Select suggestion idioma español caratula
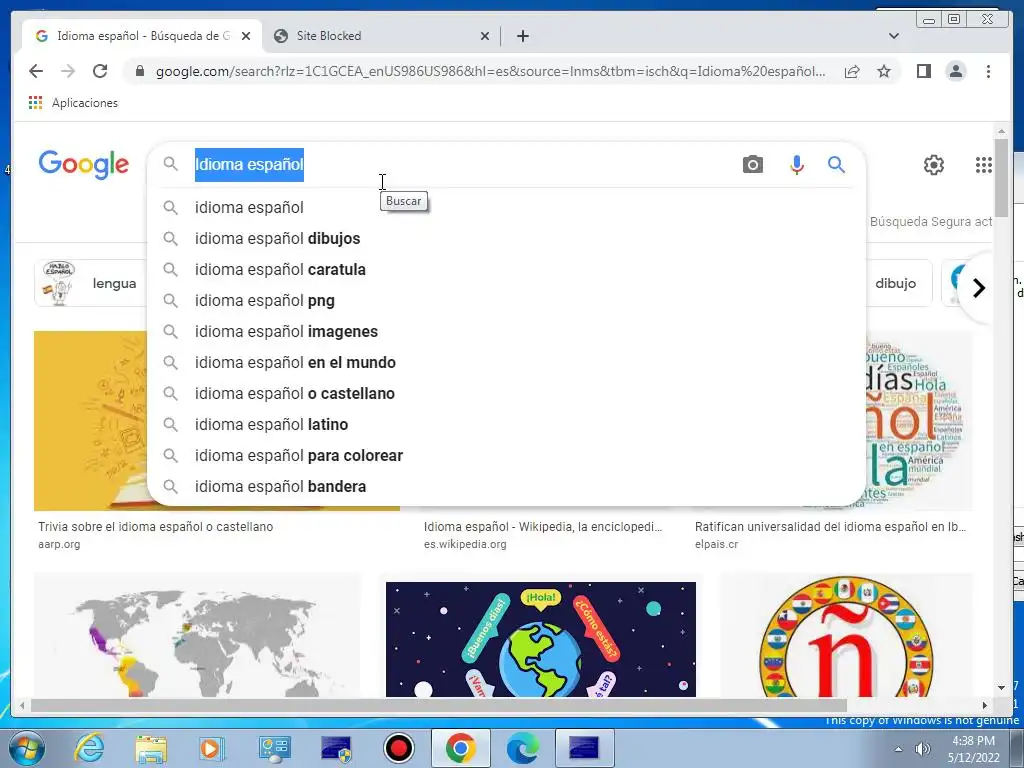This screenshot has width=1024, height=768. pyautogui.click(x=506, y=270)
